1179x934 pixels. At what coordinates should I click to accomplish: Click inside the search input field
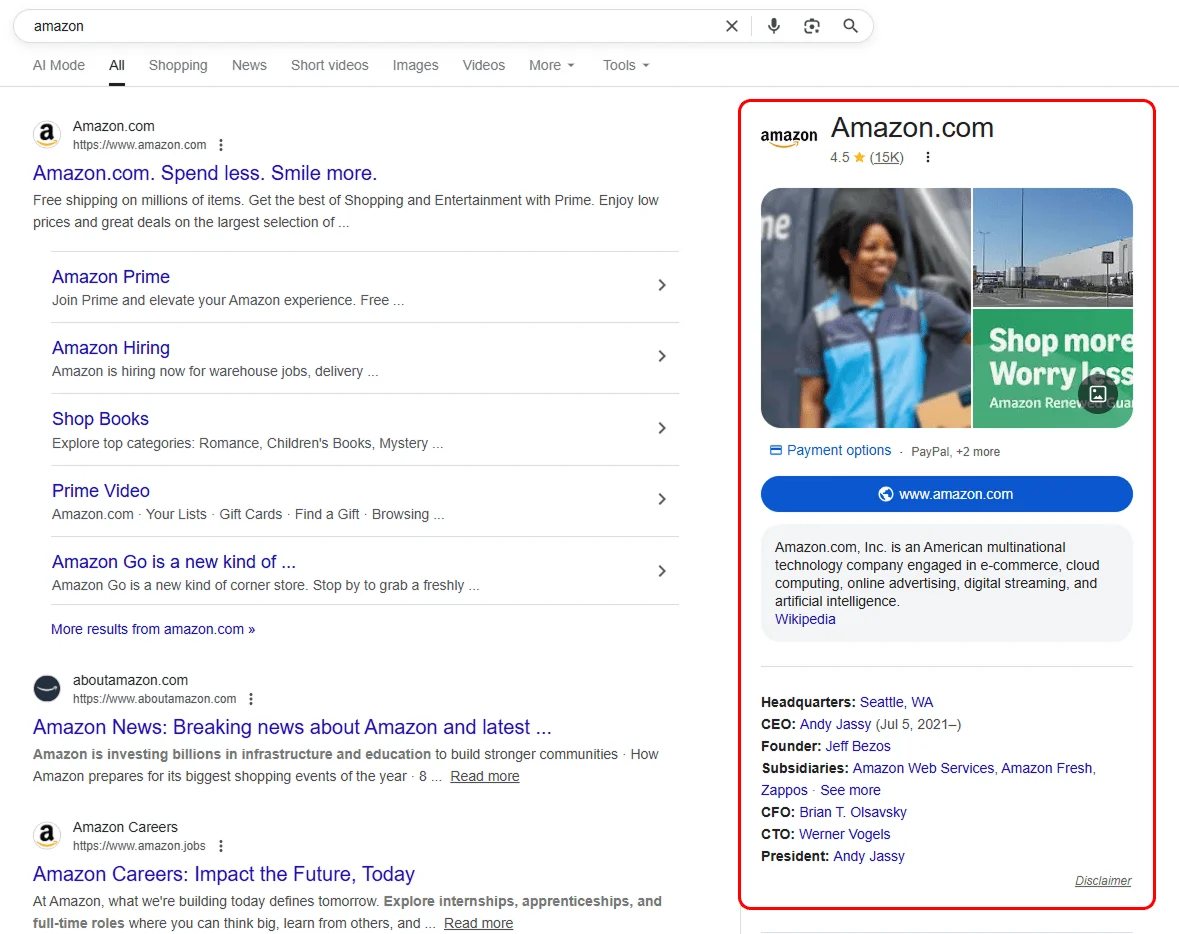coord(300,26)
